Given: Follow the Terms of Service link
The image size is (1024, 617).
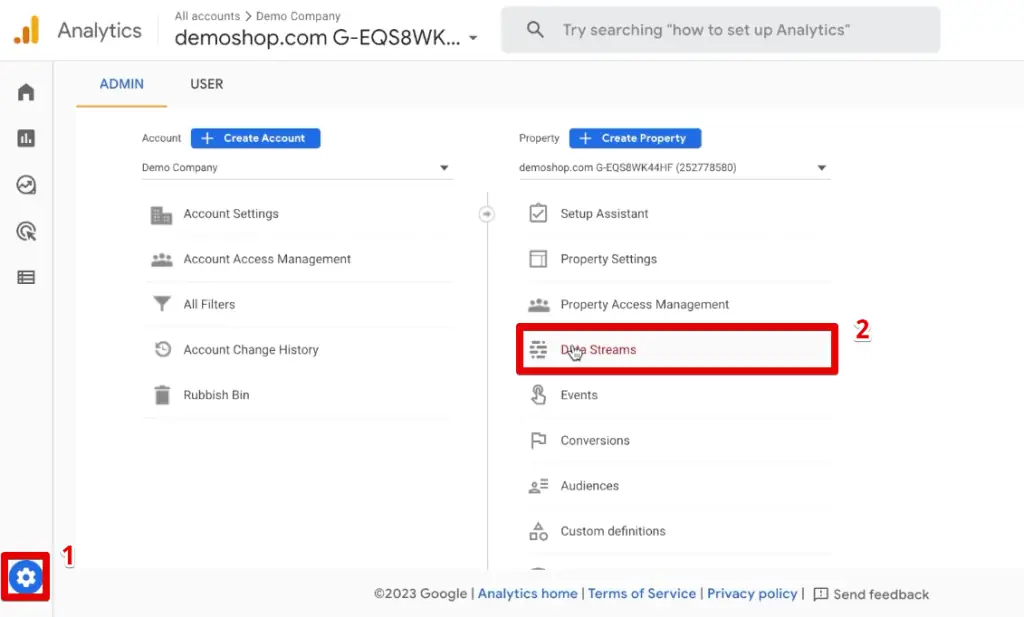Looking at the screenshot, I should (x=642, y=594).
